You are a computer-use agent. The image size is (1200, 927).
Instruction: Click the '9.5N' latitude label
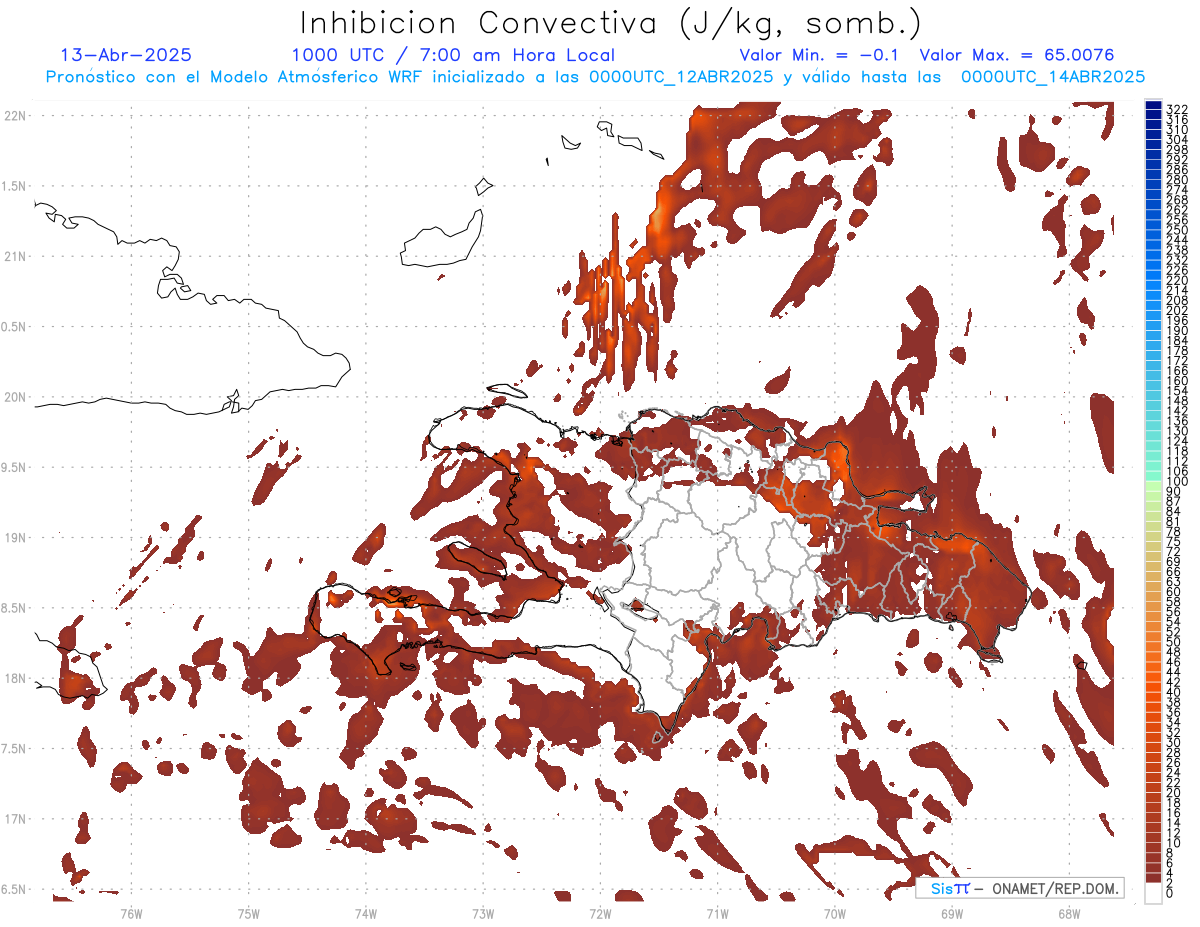coord(15,467)
